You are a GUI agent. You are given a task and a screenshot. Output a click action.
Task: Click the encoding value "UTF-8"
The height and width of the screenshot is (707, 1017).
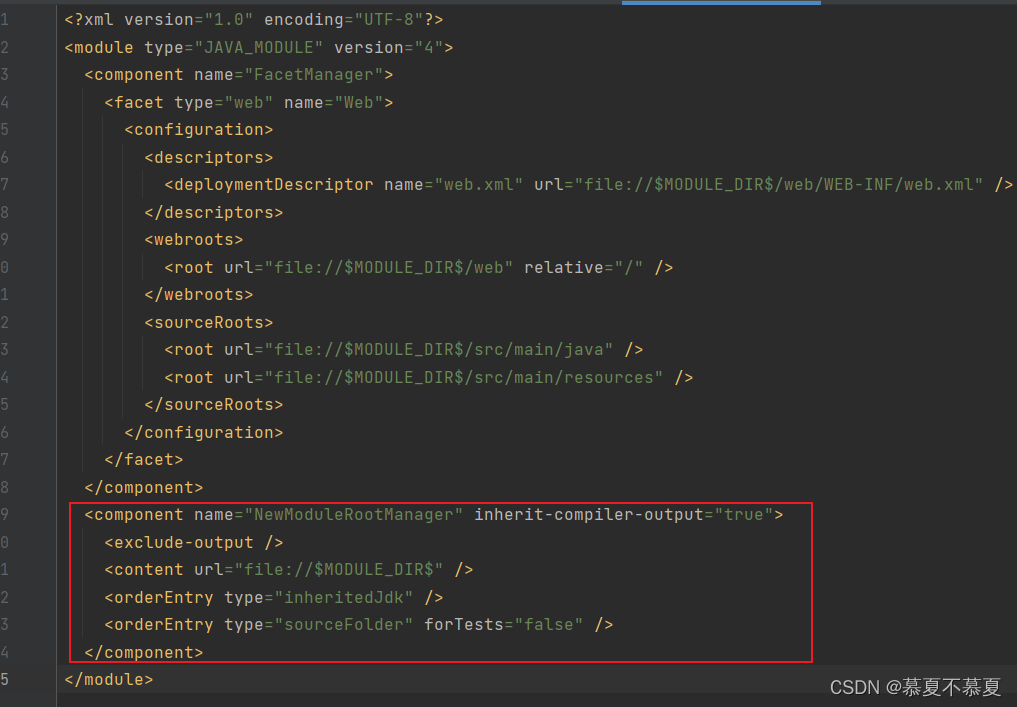click(x=389, y=19)
